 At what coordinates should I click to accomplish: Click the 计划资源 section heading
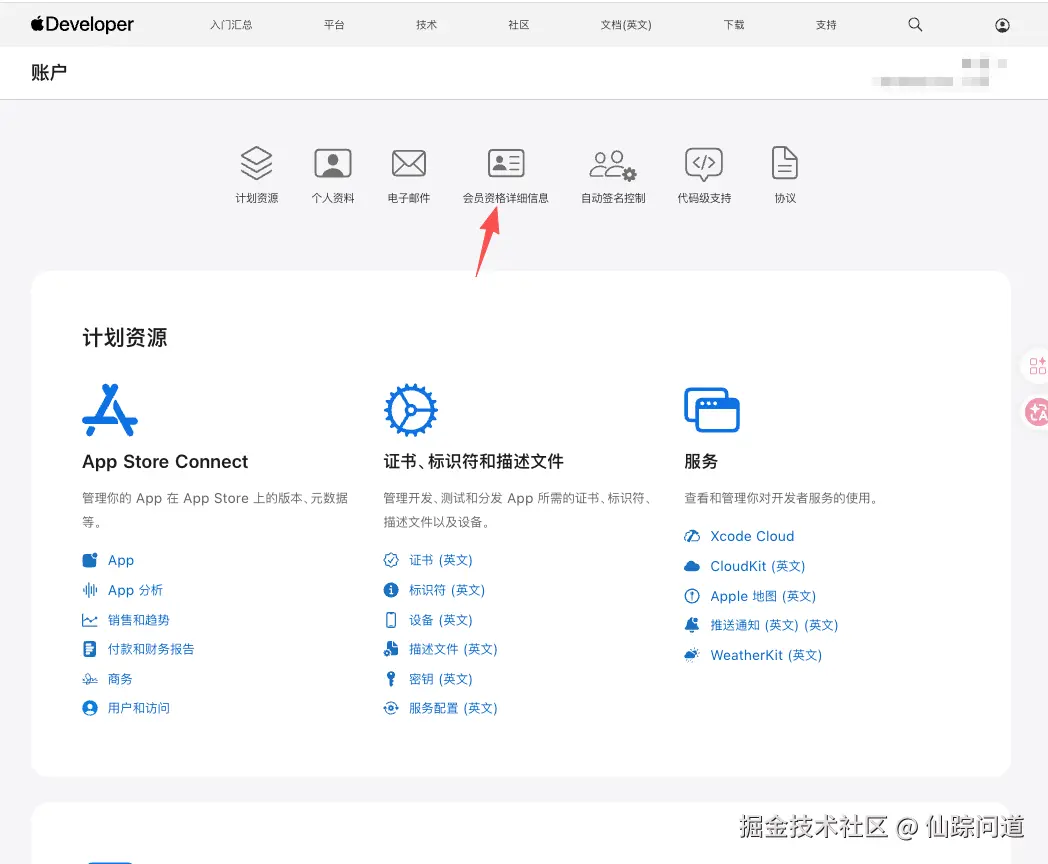point(125,337)
